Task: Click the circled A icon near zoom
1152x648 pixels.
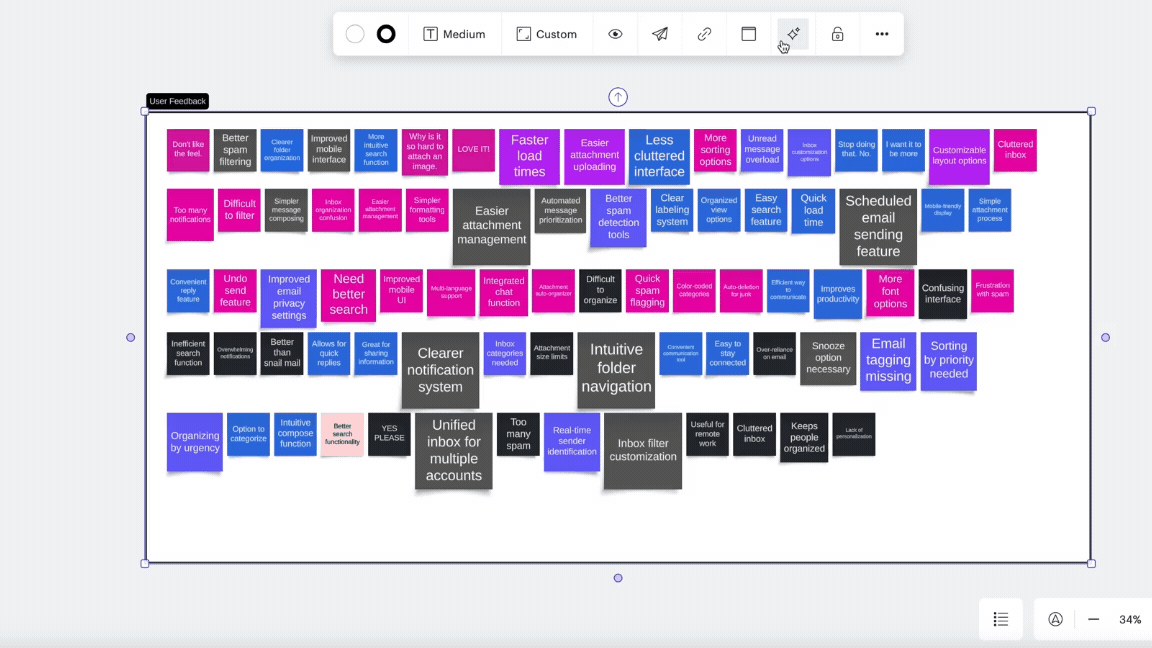Action: pyautogui.click(x=1055, y=619)
